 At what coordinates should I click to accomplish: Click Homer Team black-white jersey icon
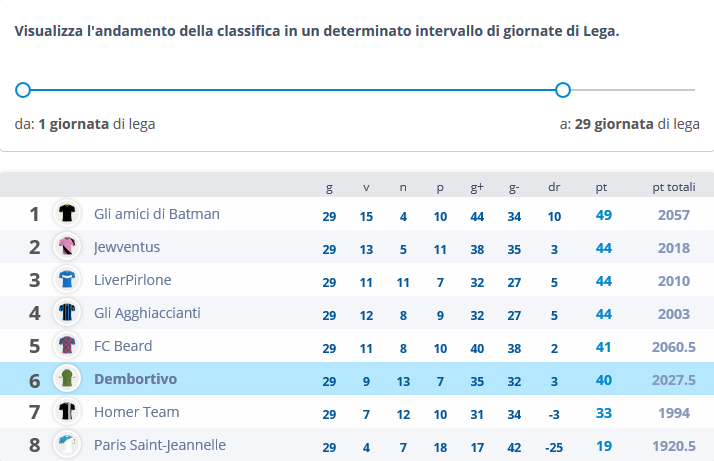click(67, 411)
